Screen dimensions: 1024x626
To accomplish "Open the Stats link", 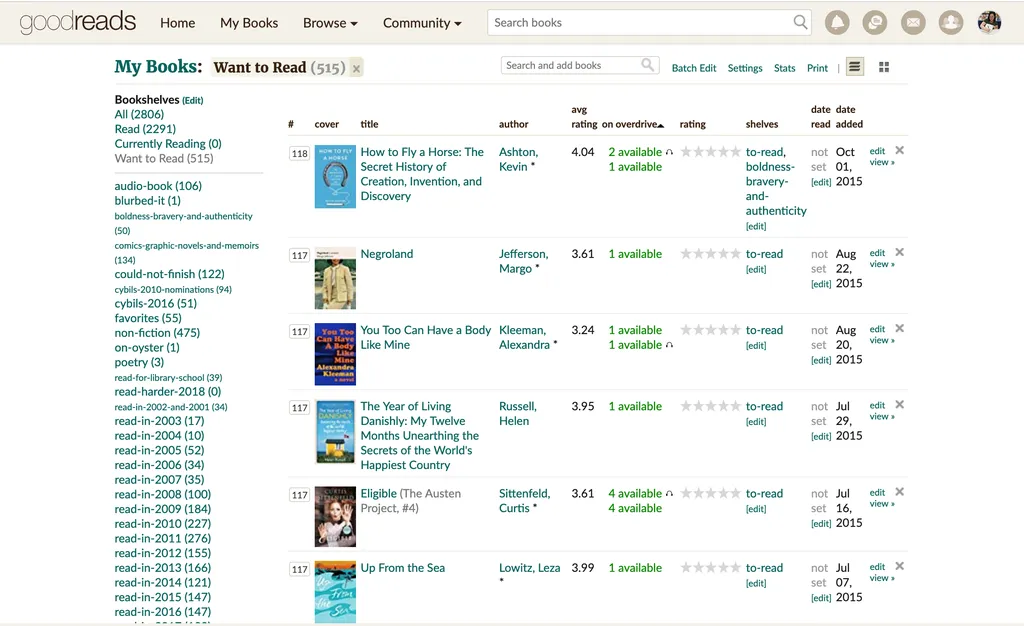I will pyautogui.click(x=784, y=68).
